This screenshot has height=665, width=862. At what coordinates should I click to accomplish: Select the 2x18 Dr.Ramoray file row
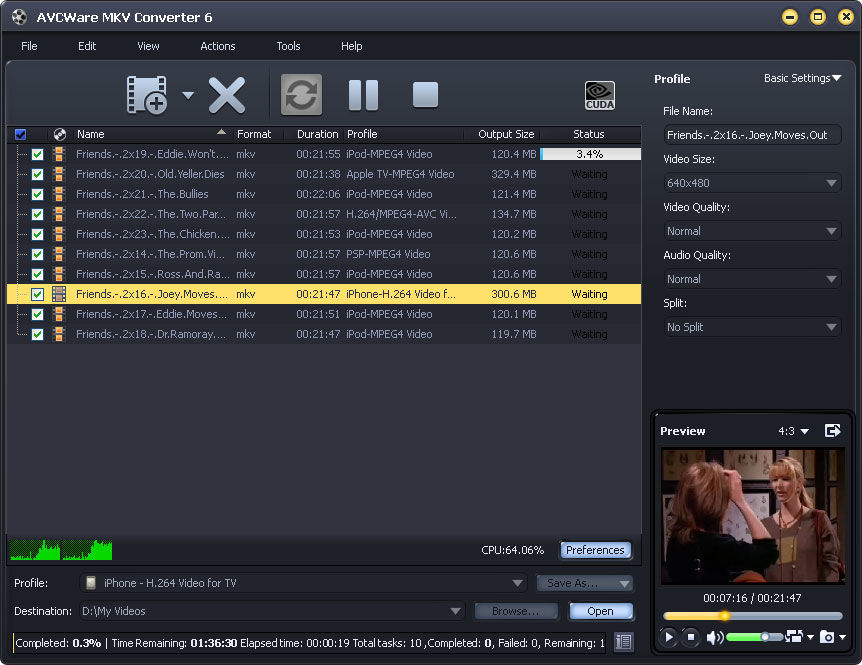click(324, 334)
